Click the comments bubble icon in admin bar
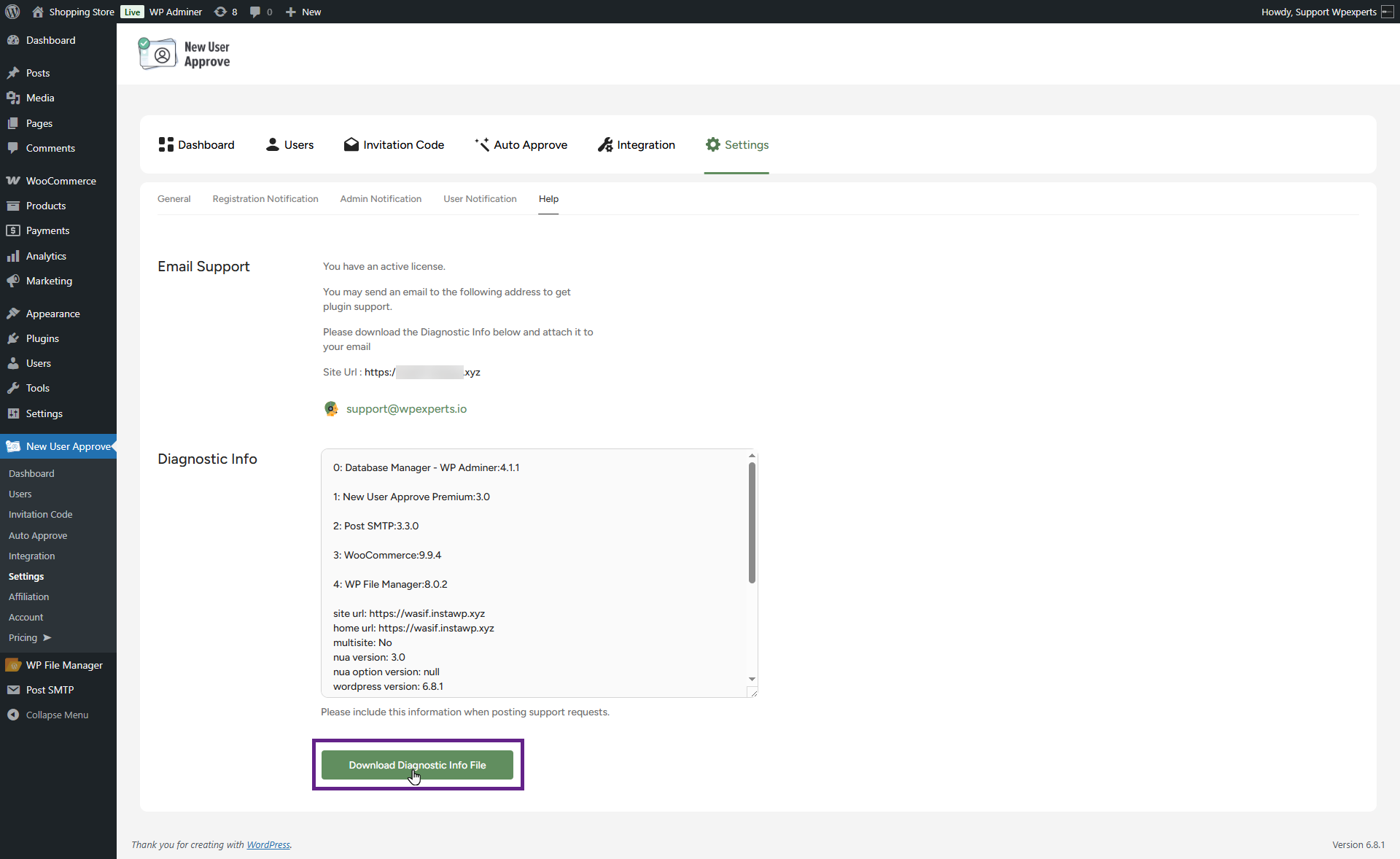Screen dimensions: 1400x859 (255, 12)
